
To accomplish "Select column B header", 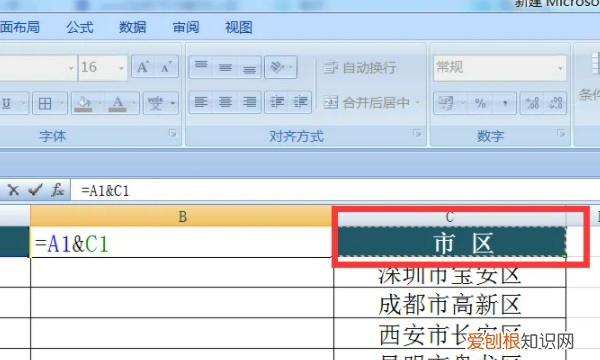I will click(x=182, y=217).
